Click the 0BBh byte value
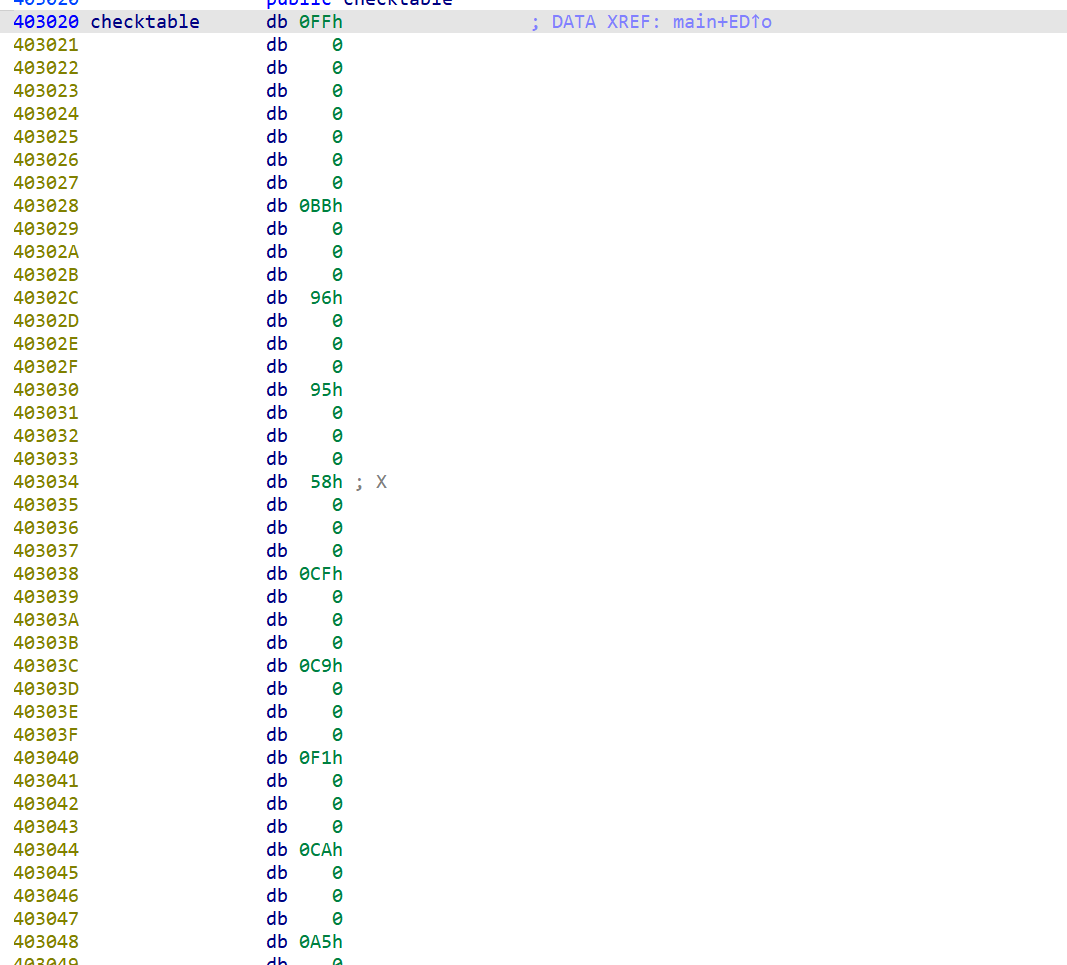The image size is (1067, 965). point(321,206)
